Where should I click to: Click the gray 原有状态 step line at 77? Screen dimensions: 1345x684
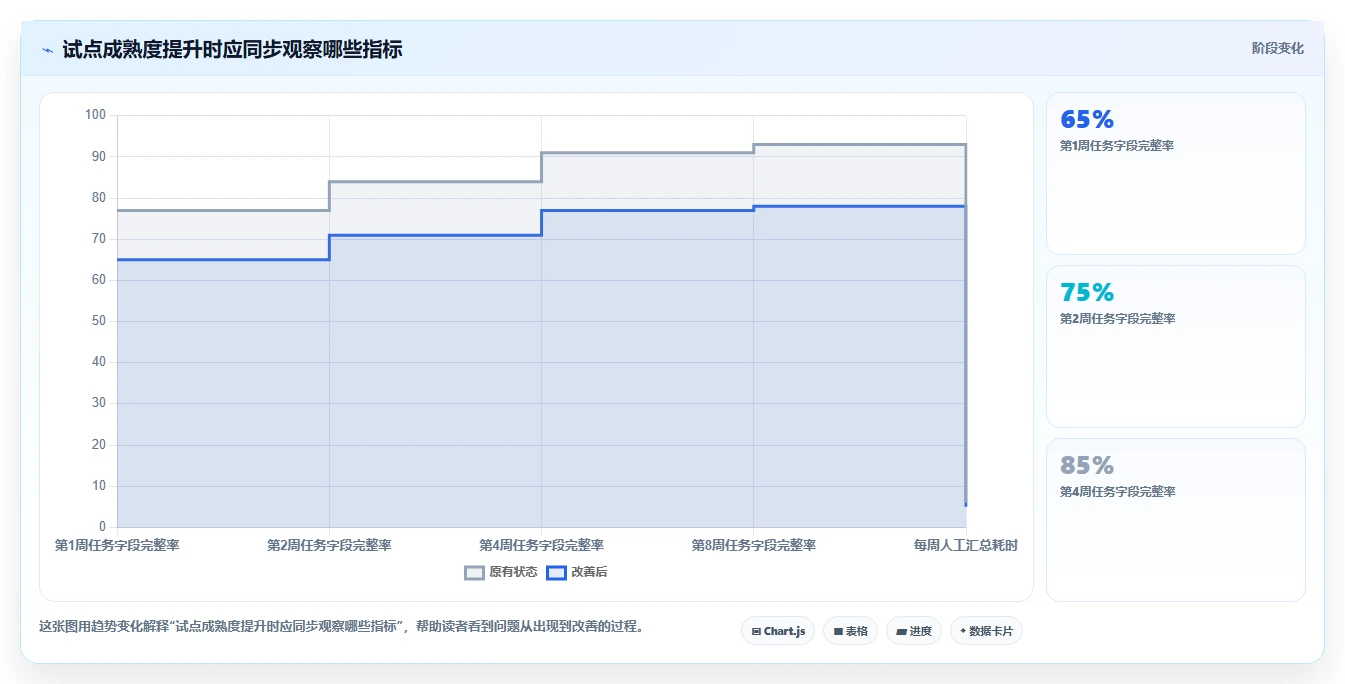click(223, 210)
